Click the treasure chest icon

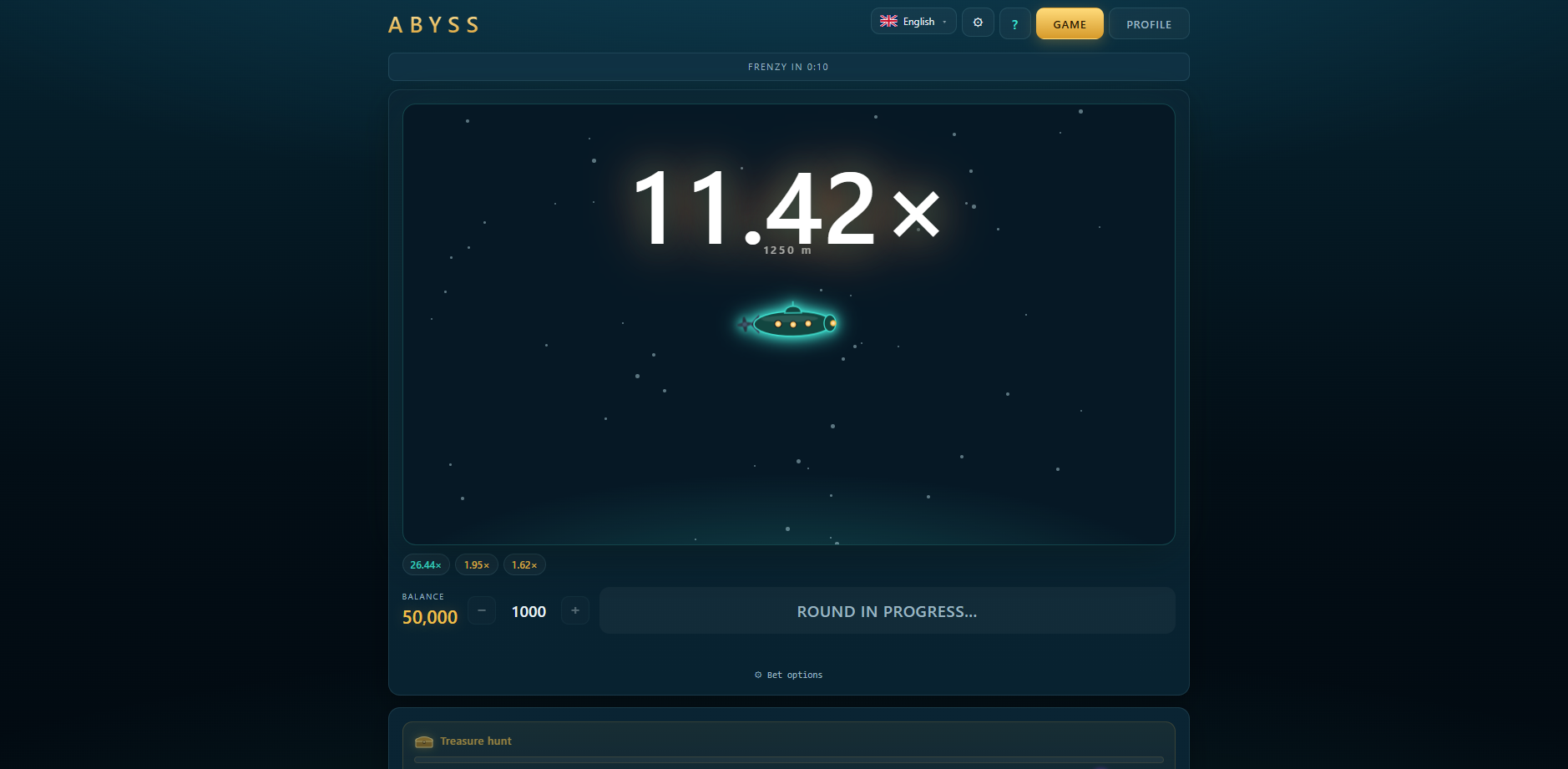[x=424, y=741]
